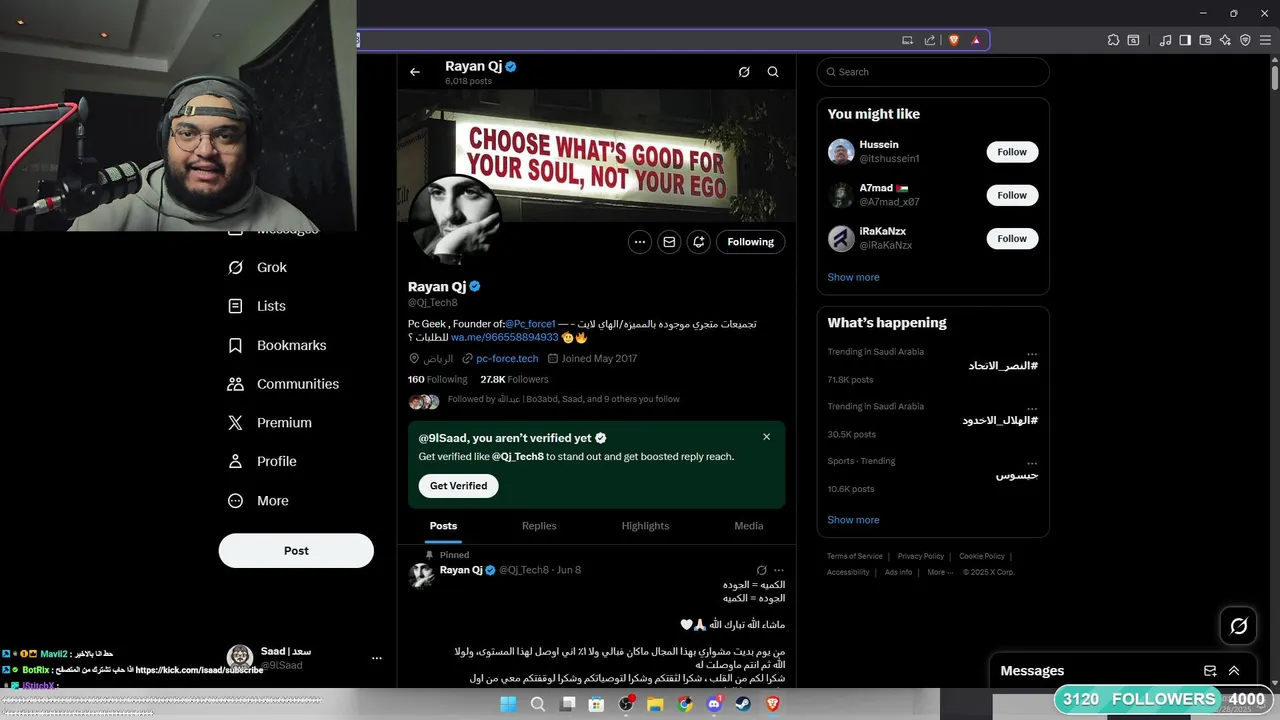Click the 27.8K Followers count
1280x720 pixels.
[x=514, y=379]
